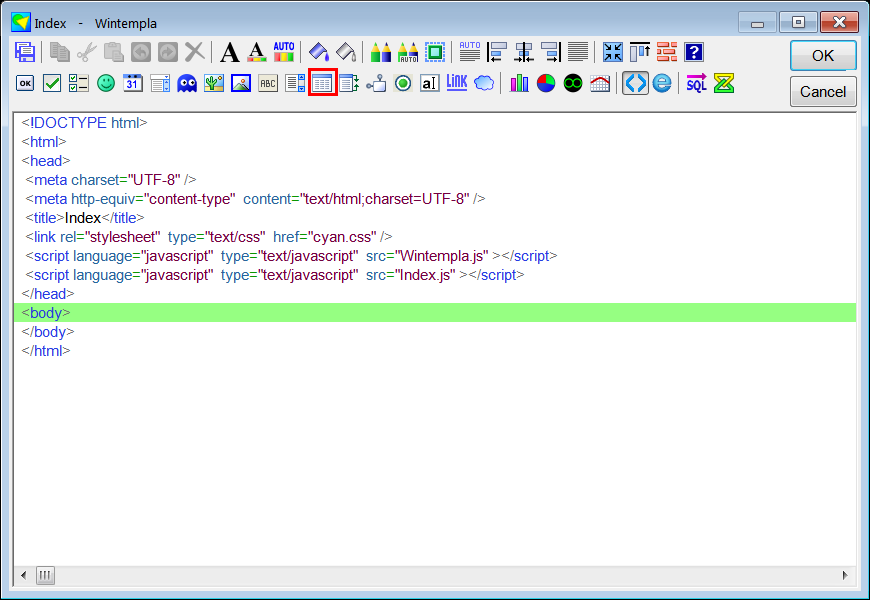This screenshot has height=600, width=870.
Task: Click the gray paint bucket icon
Action: [346, 52]
